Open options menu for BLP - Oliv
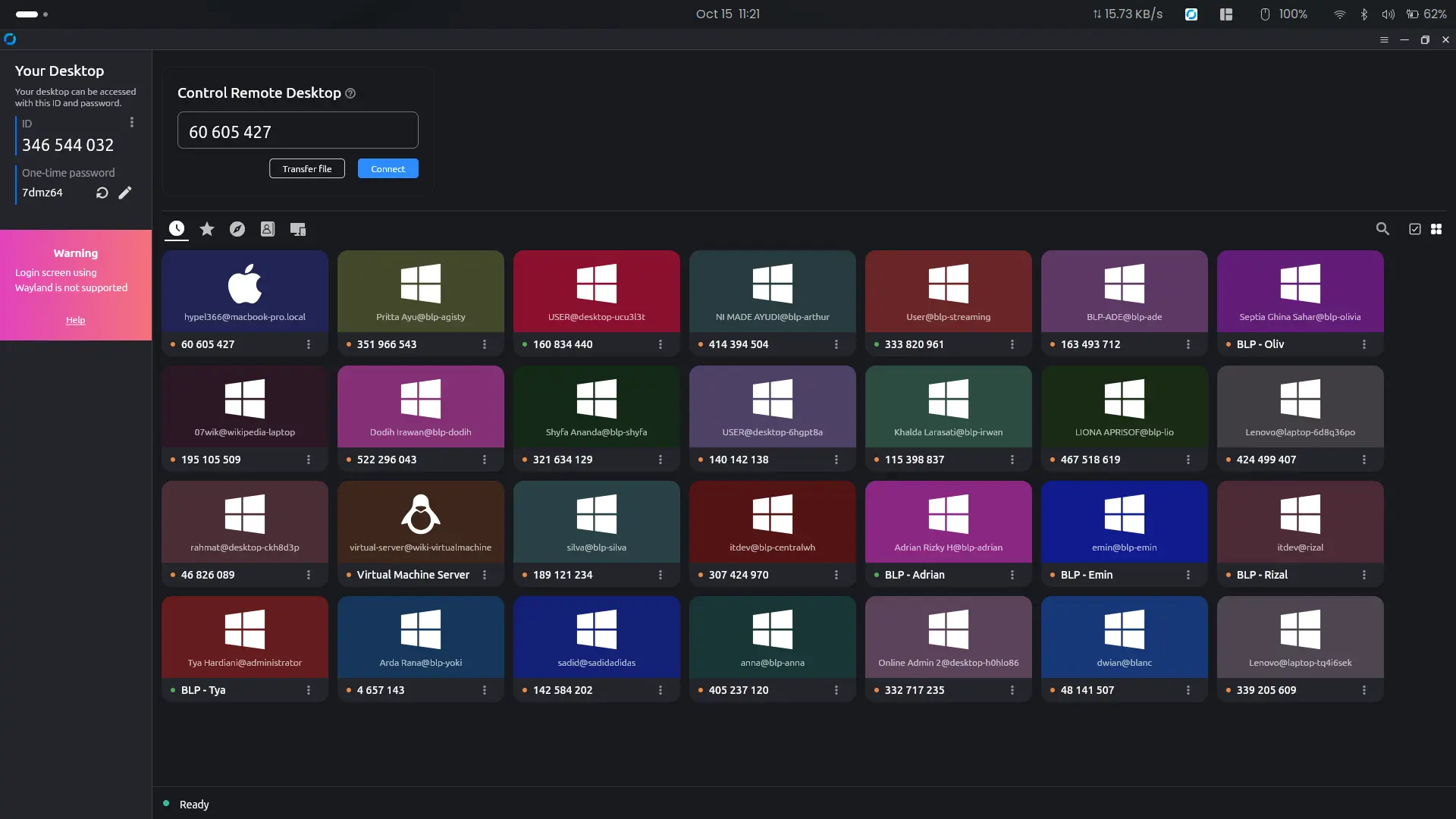Image resolution: width=1456 pixels, height=819 pixels. (x=1364, y=344)
